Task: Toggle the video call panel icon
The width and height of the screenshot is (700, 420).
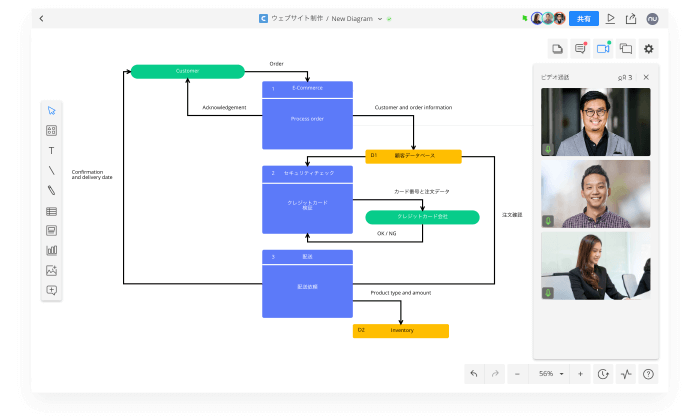Action: [603, 48]
